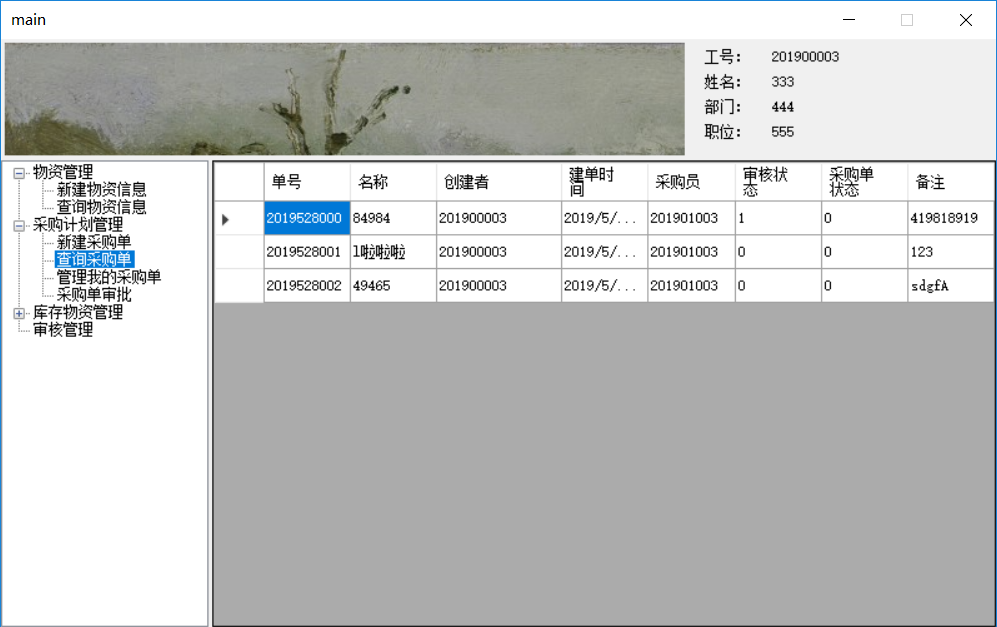Minimize the main window
This screenshot has height=627, width=997.
(x=848, y=20)
